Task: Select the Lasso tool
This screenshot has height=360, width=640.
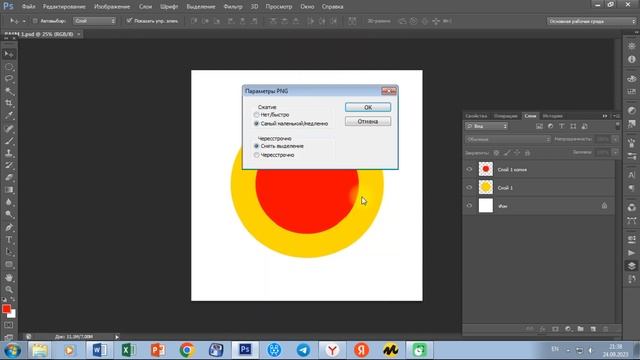Action: coord(9,78)
